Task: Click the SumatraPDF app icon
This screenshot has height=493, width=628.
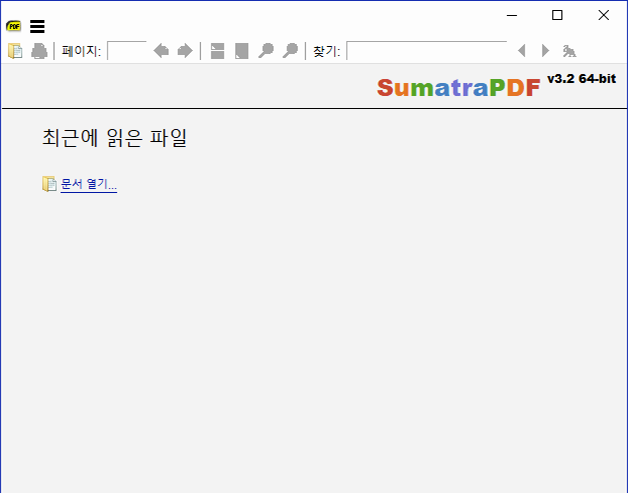Action: [x=14, y=26]
